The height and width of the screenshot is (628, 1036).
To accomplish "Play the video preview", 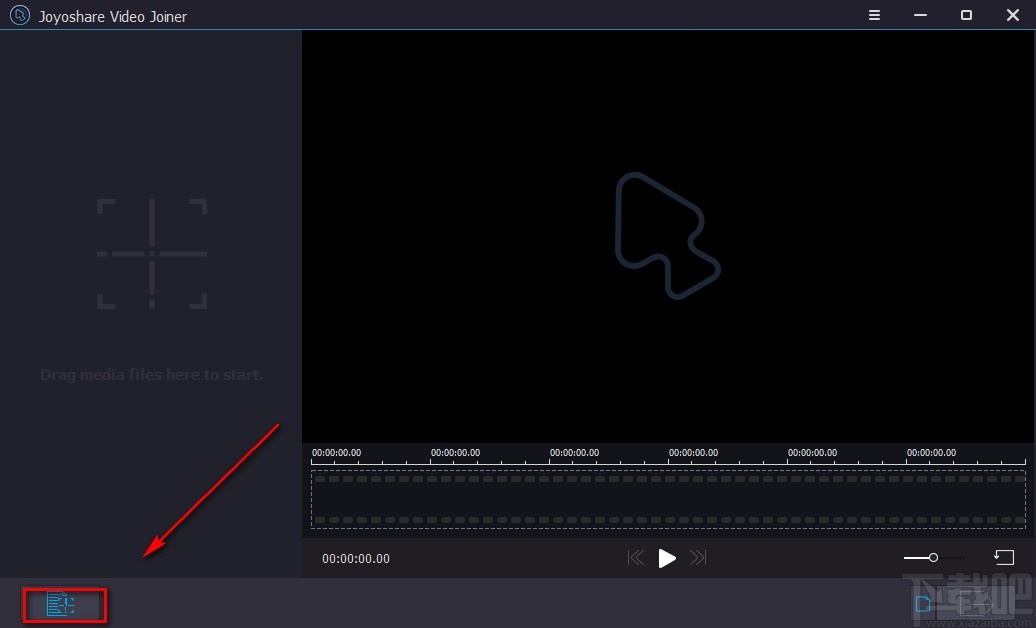I will click(x=667, y=559).
